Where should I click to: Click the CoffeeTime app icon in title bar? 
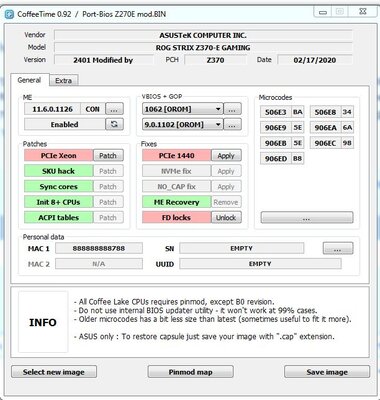tap(9, 14)
